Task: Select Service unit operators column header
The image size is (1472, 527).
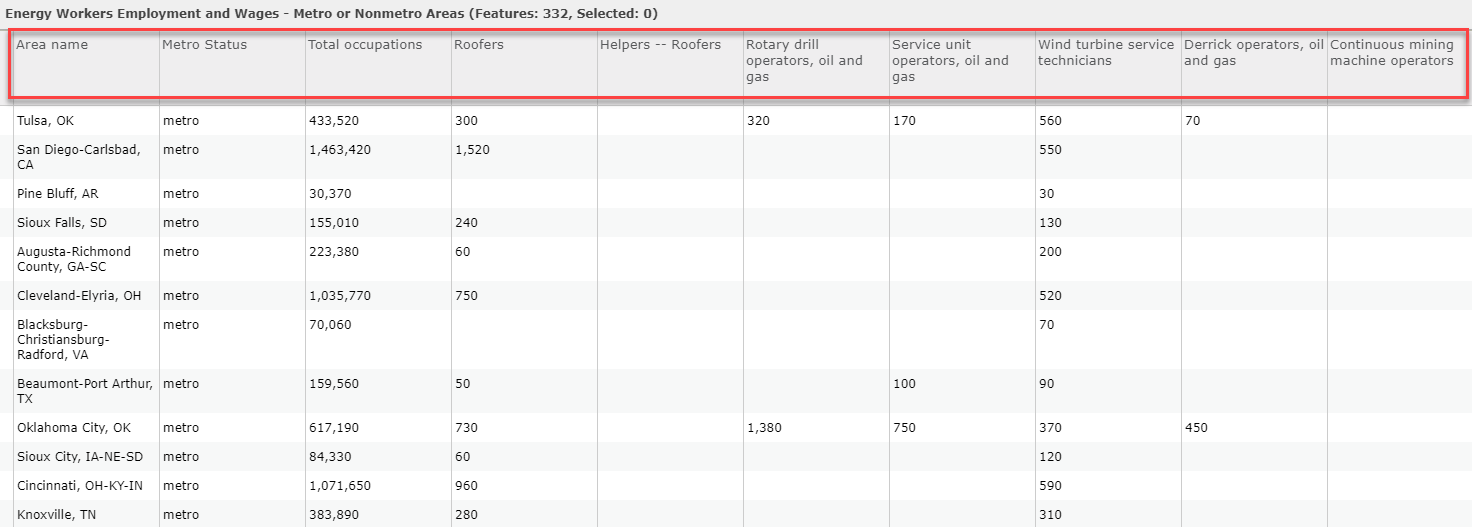Action: click(962, 64)
